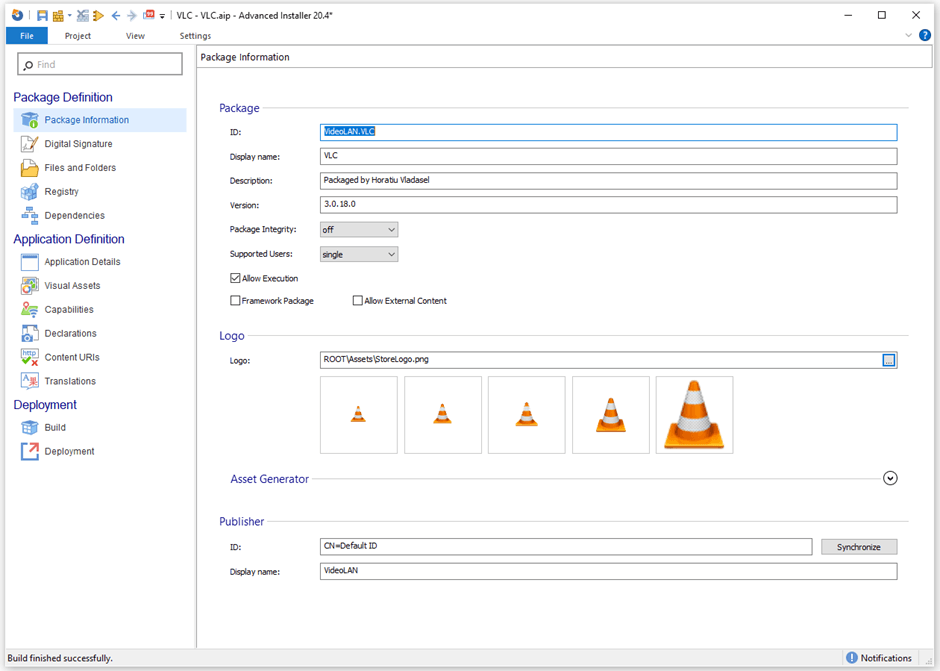Click the Application Details window icon
The width and height of the screenshot is (940, 671).
(x=29, y=262)
